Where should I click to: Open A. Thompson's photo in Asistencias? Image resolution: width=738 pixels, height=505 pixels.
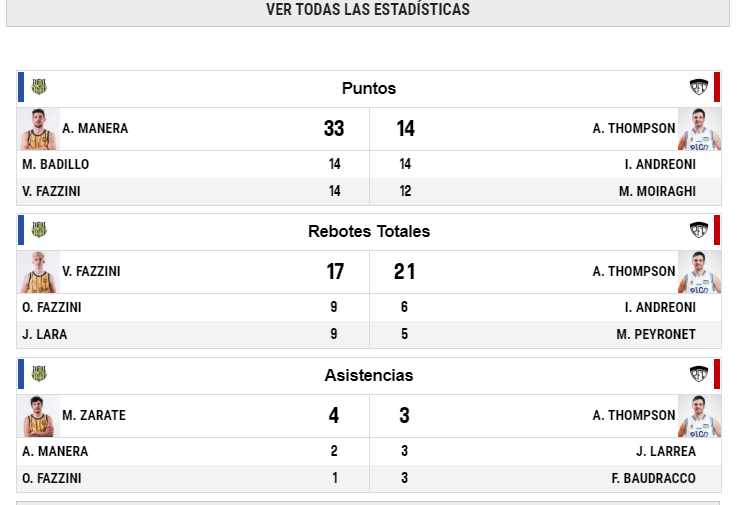click(x=699, y=416)
